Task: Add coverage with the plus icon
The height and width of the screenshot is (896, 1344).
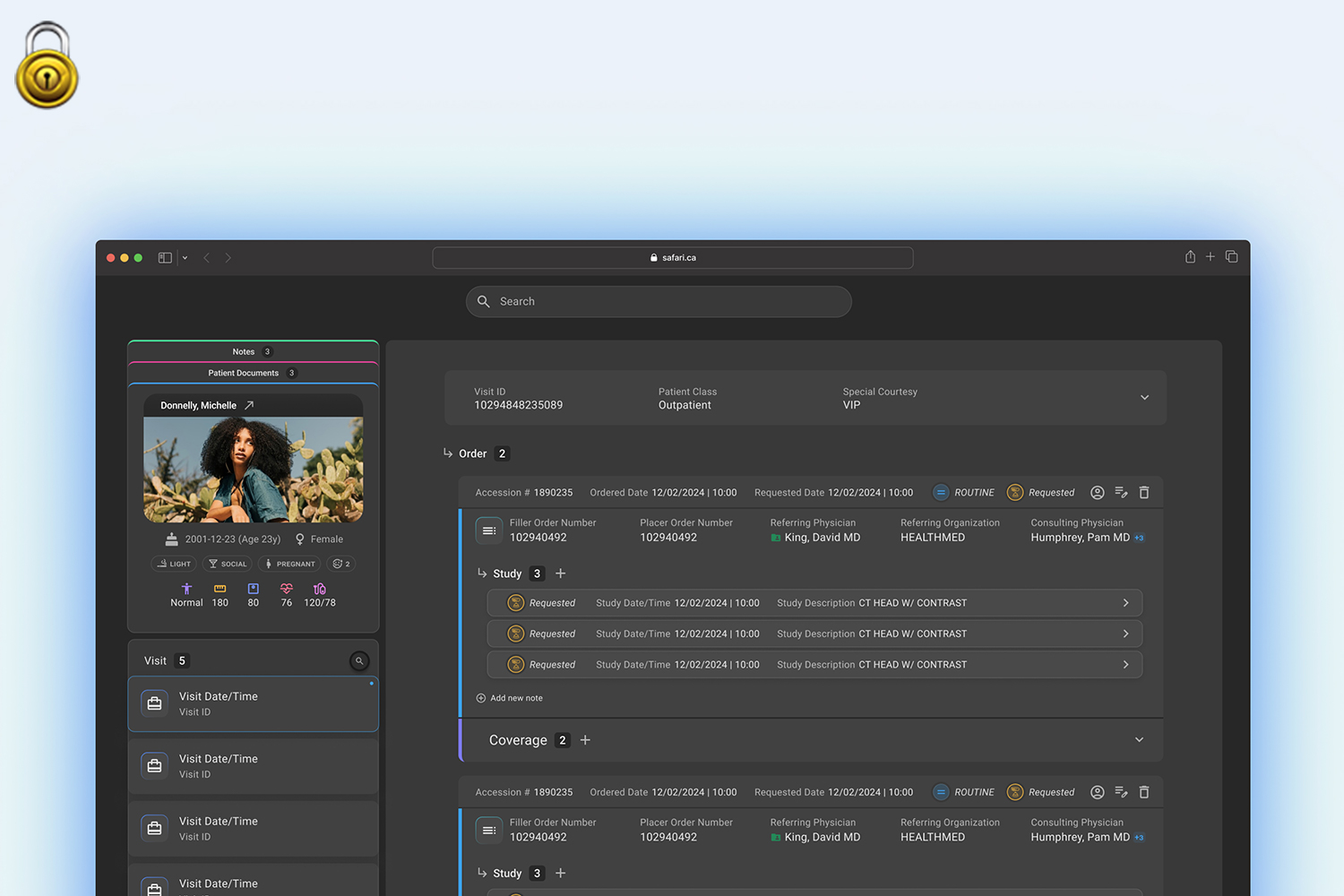Action: (585, 740)
